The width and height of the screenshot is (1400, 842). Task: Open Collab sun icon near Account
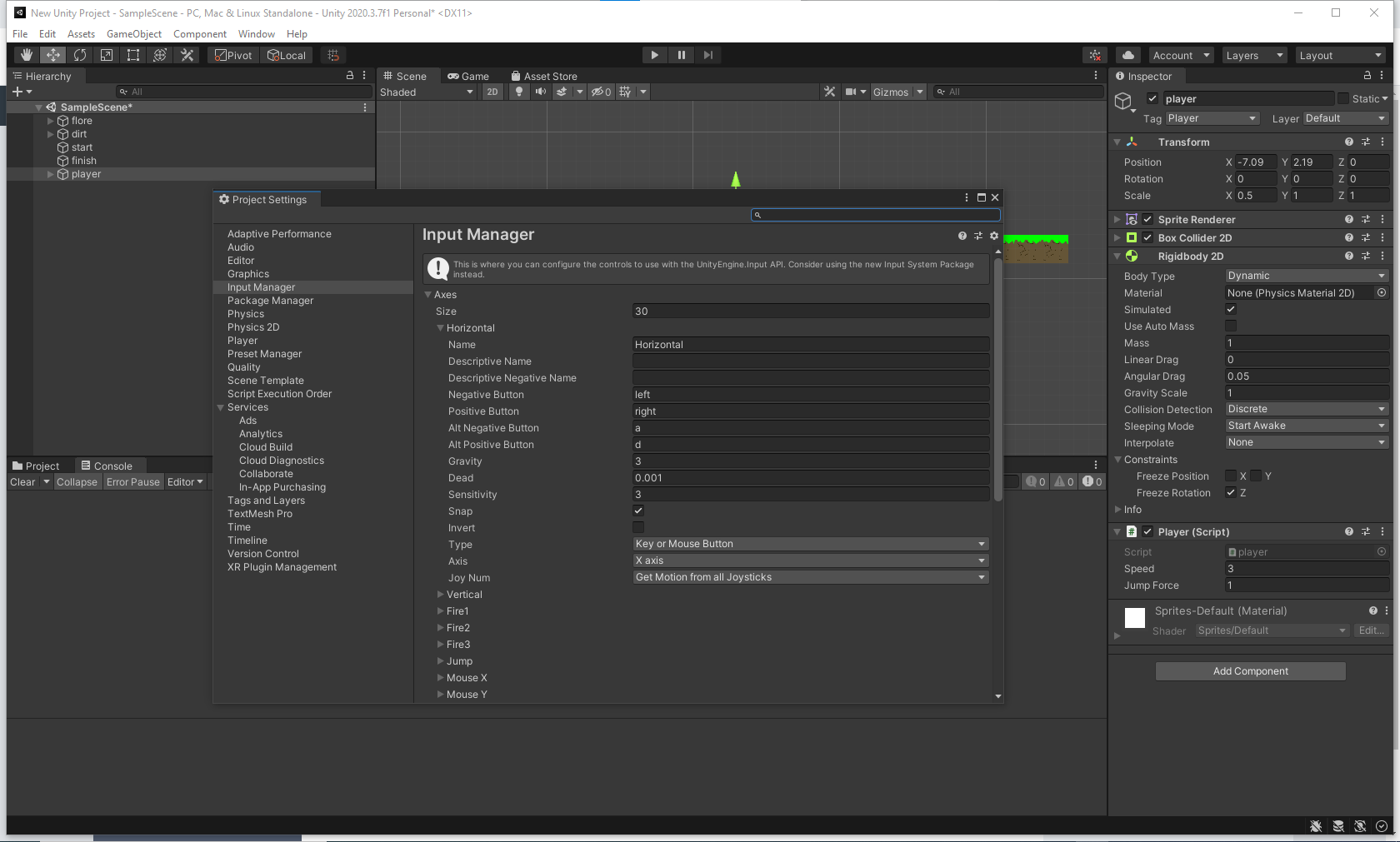[x=1095, y=55]
